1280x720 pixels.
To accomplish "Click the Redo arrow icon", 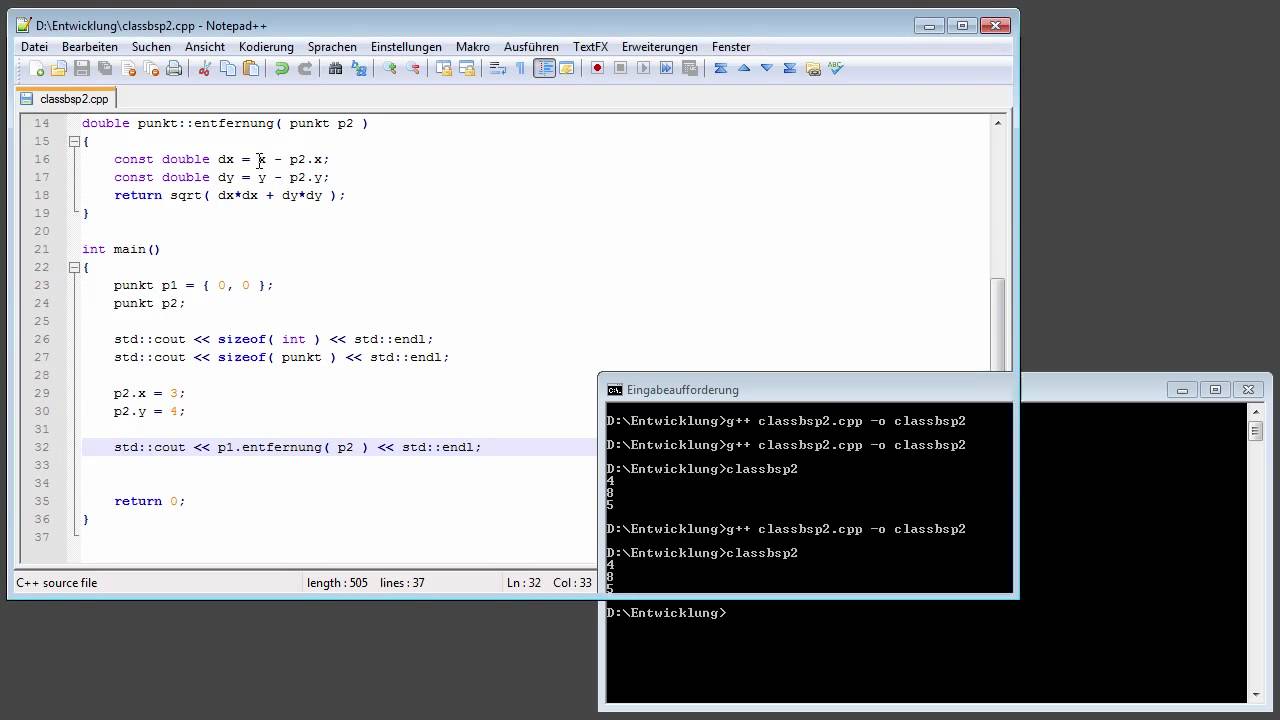I will click(x=305, y=68).
